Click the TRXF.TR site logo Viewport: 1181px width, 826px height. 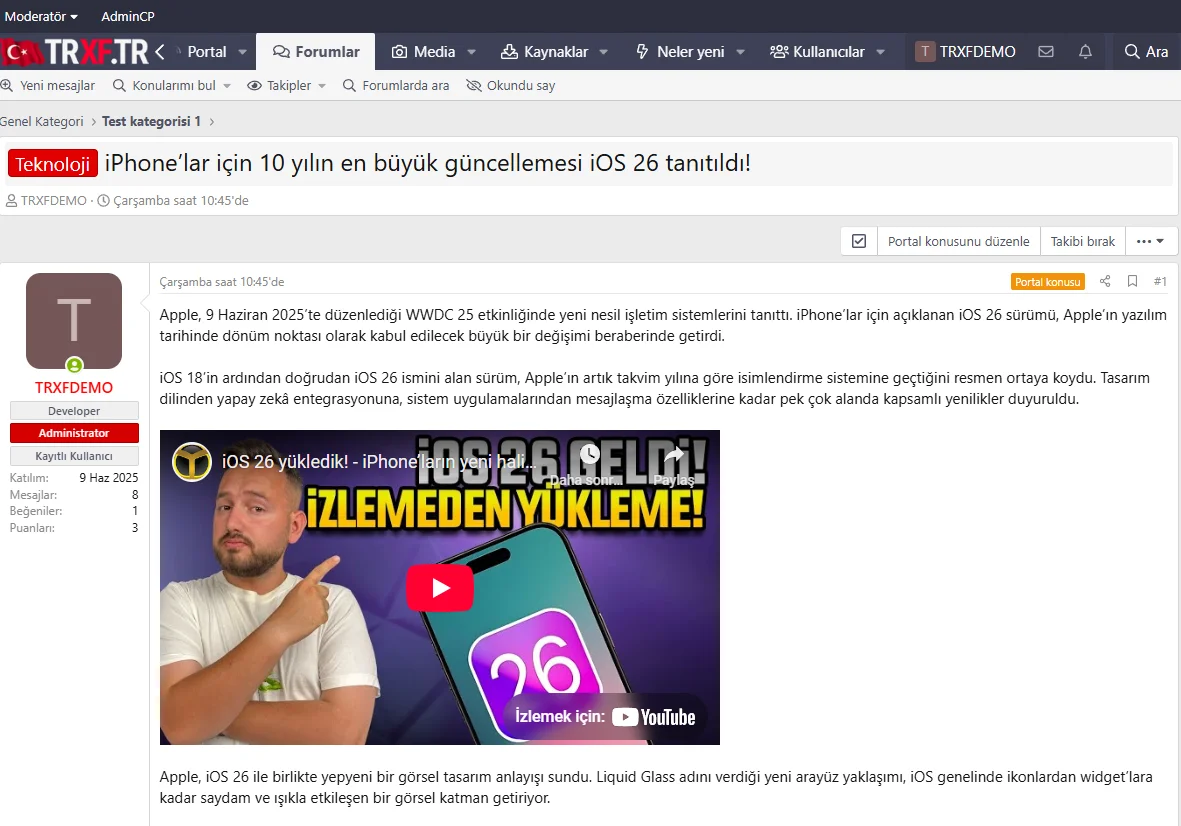pyautogui.click(x=75, y=52)
